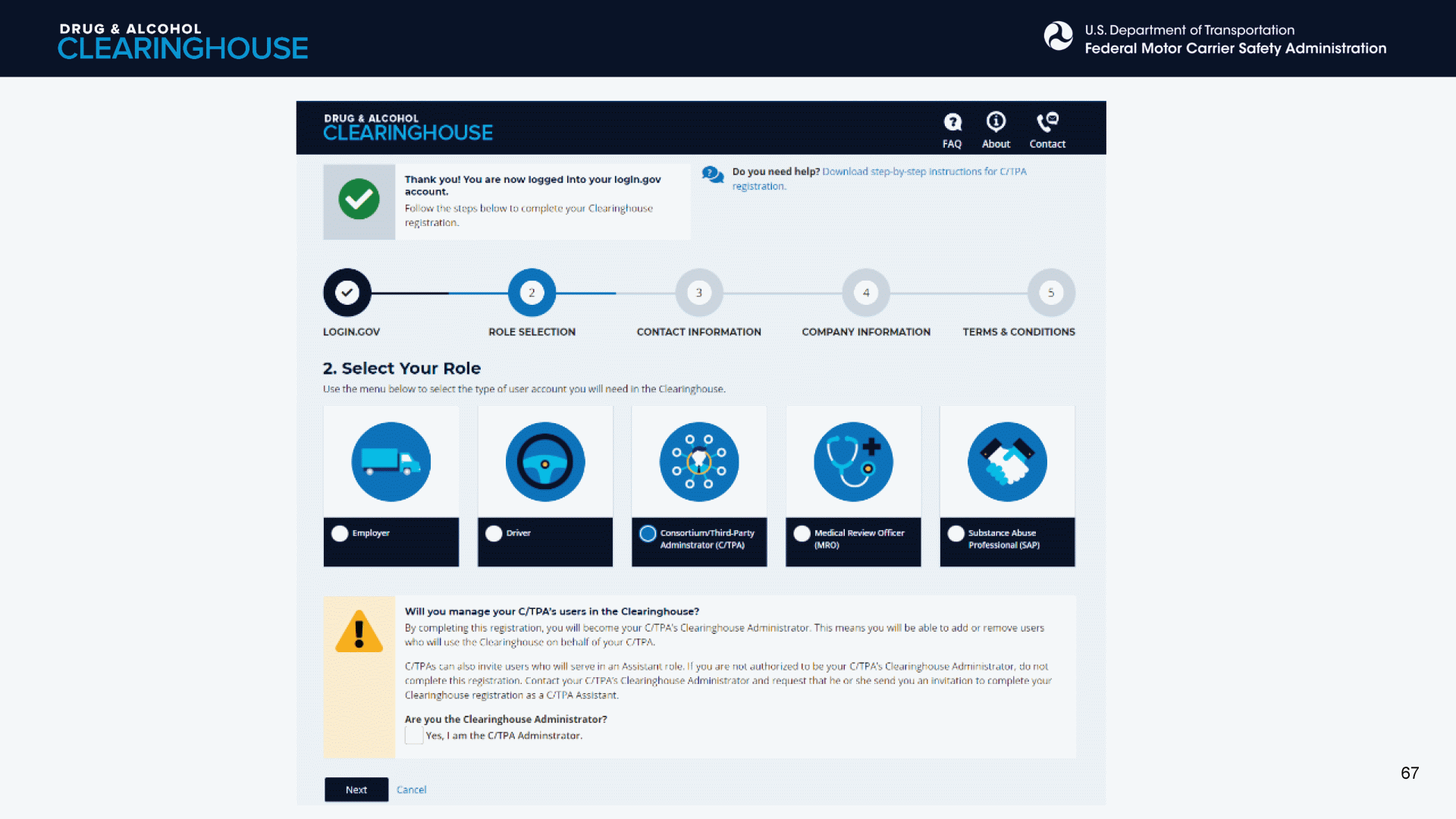Screen dimensions: 1456x819
Task: Click the Employer truck icon
Action: click(391, 462)
